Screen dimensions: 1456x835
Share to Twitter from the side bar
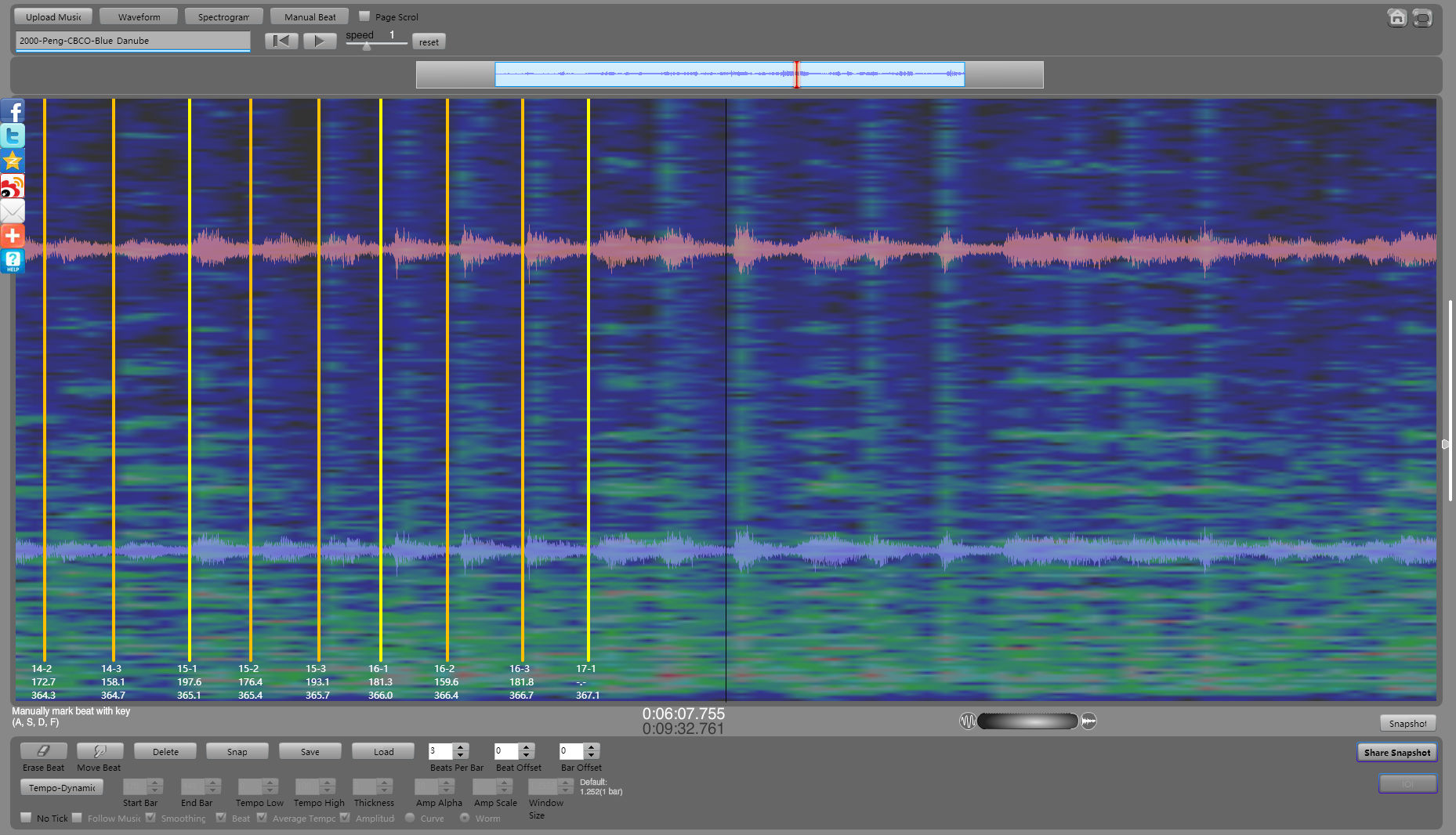(x=13, y=136)
